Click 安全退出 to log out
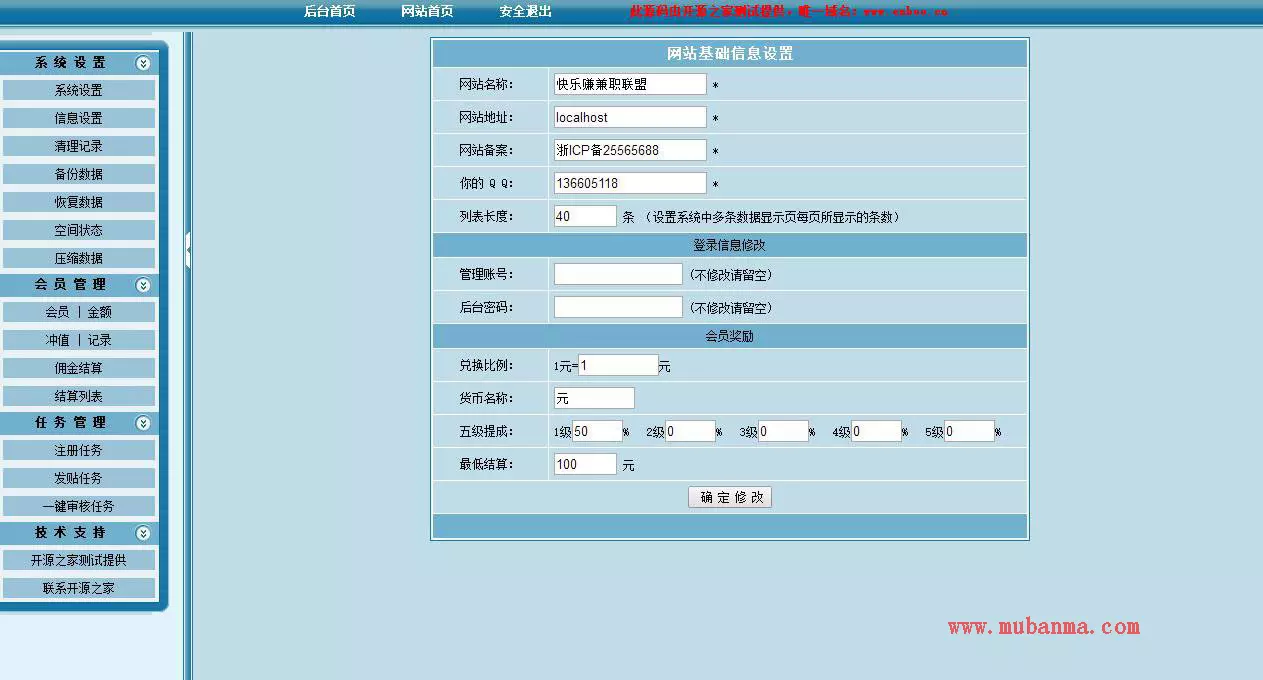This screenshot has width=1263, height=680. (x=525, y=11)
